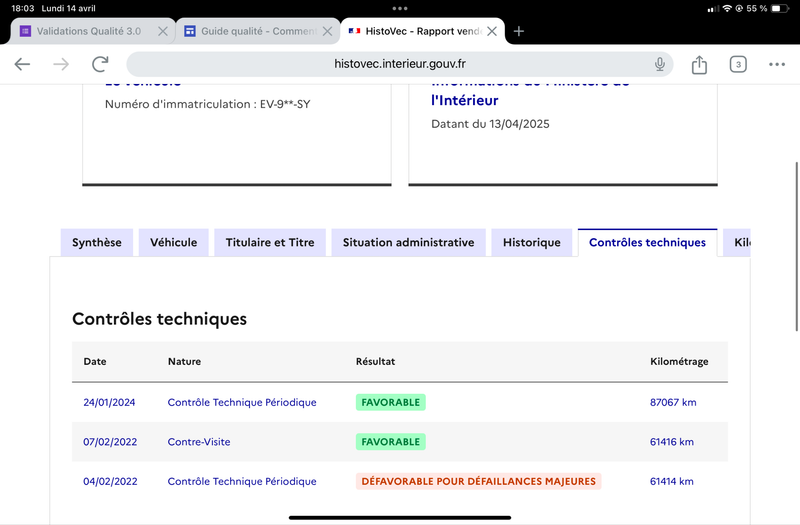Image resolution: width=800 pixels, height=525 pixels.
Task: Select the date 04/02/2022
Action: click(x=110, y=481)
